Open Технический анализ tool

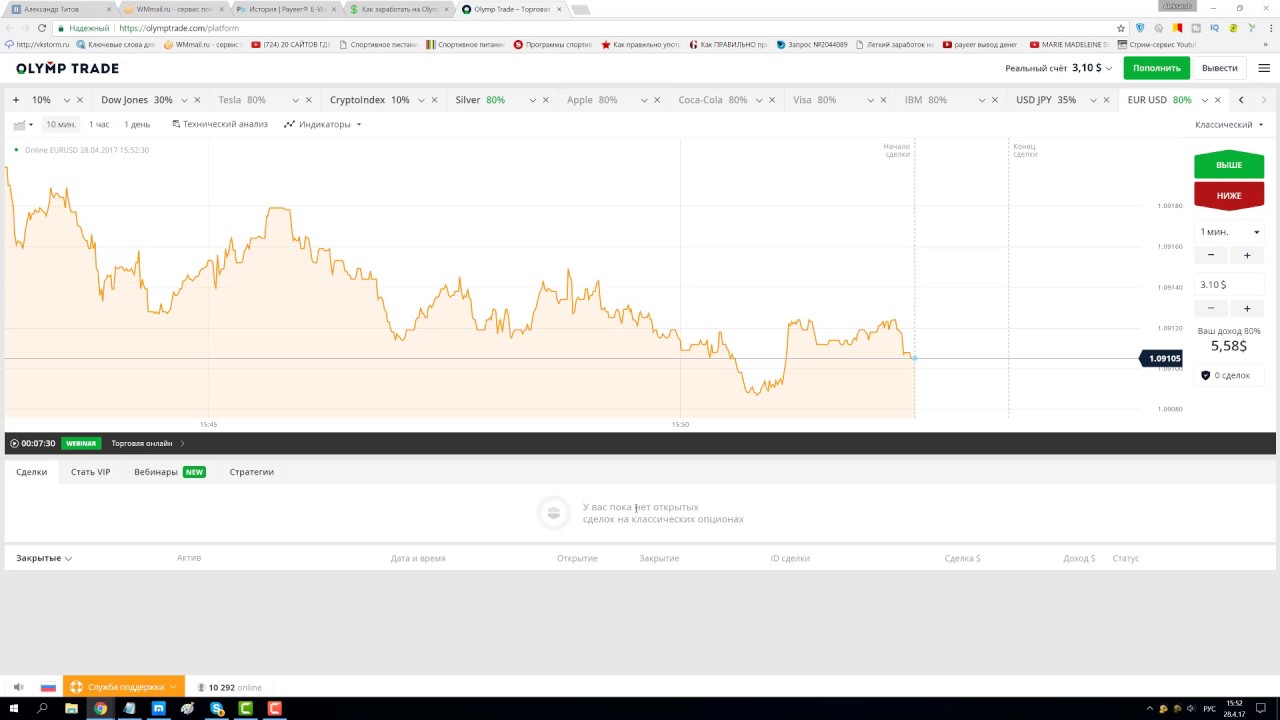tap(220, 125)
